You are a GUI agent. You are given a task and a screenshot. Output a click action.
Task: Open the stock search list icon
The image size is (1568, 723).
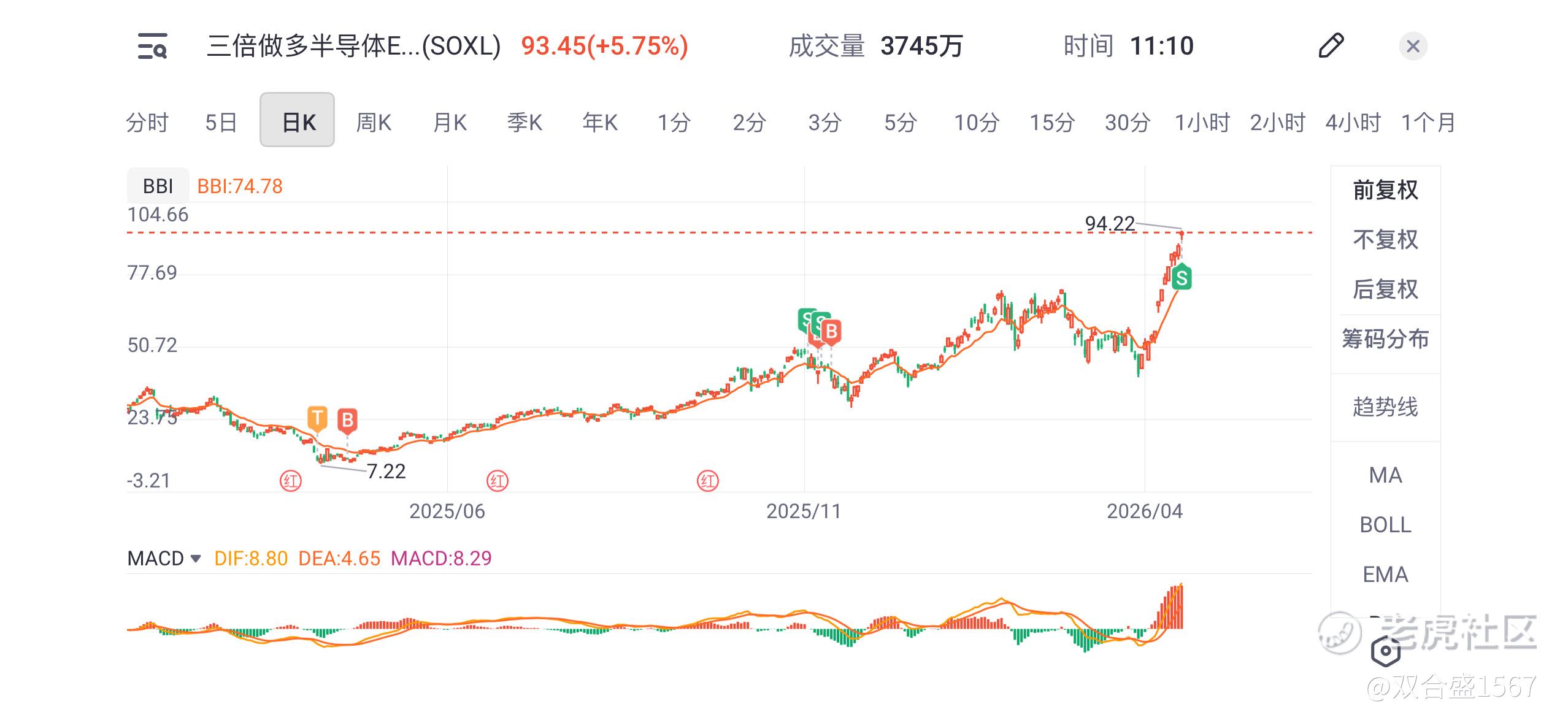[152, 46]
